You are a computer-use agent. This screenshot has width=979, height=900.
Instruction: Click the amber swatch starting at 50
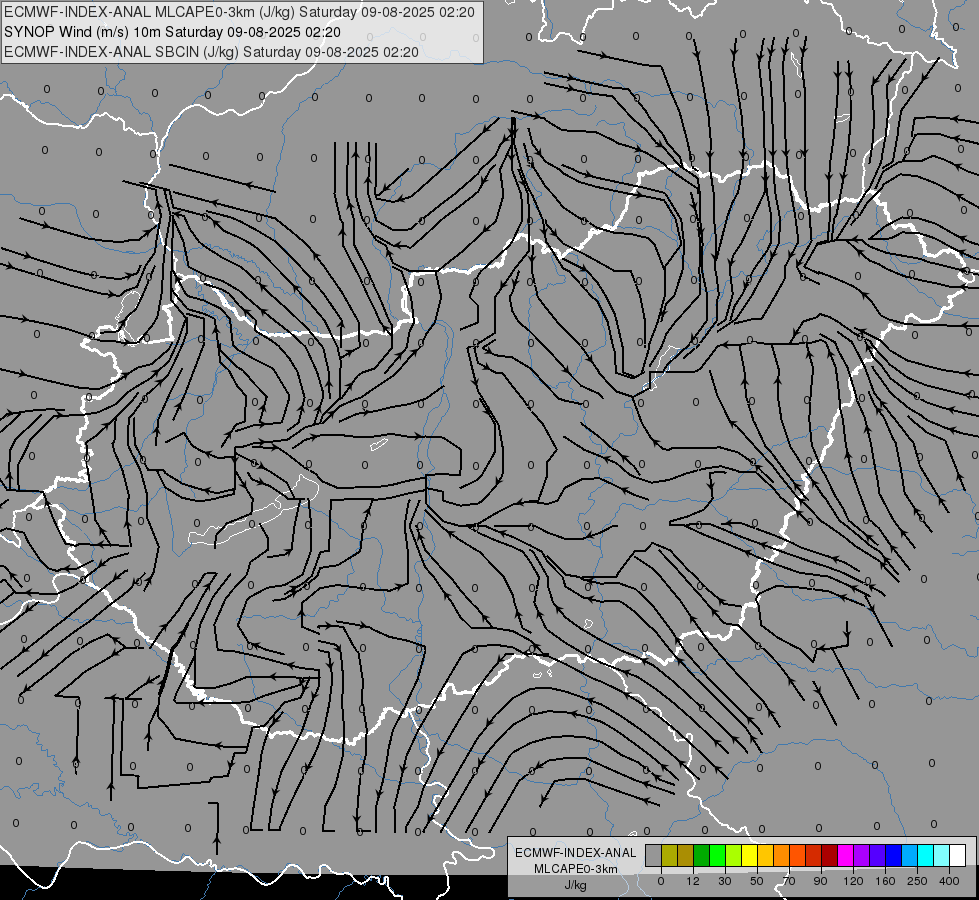765,855
